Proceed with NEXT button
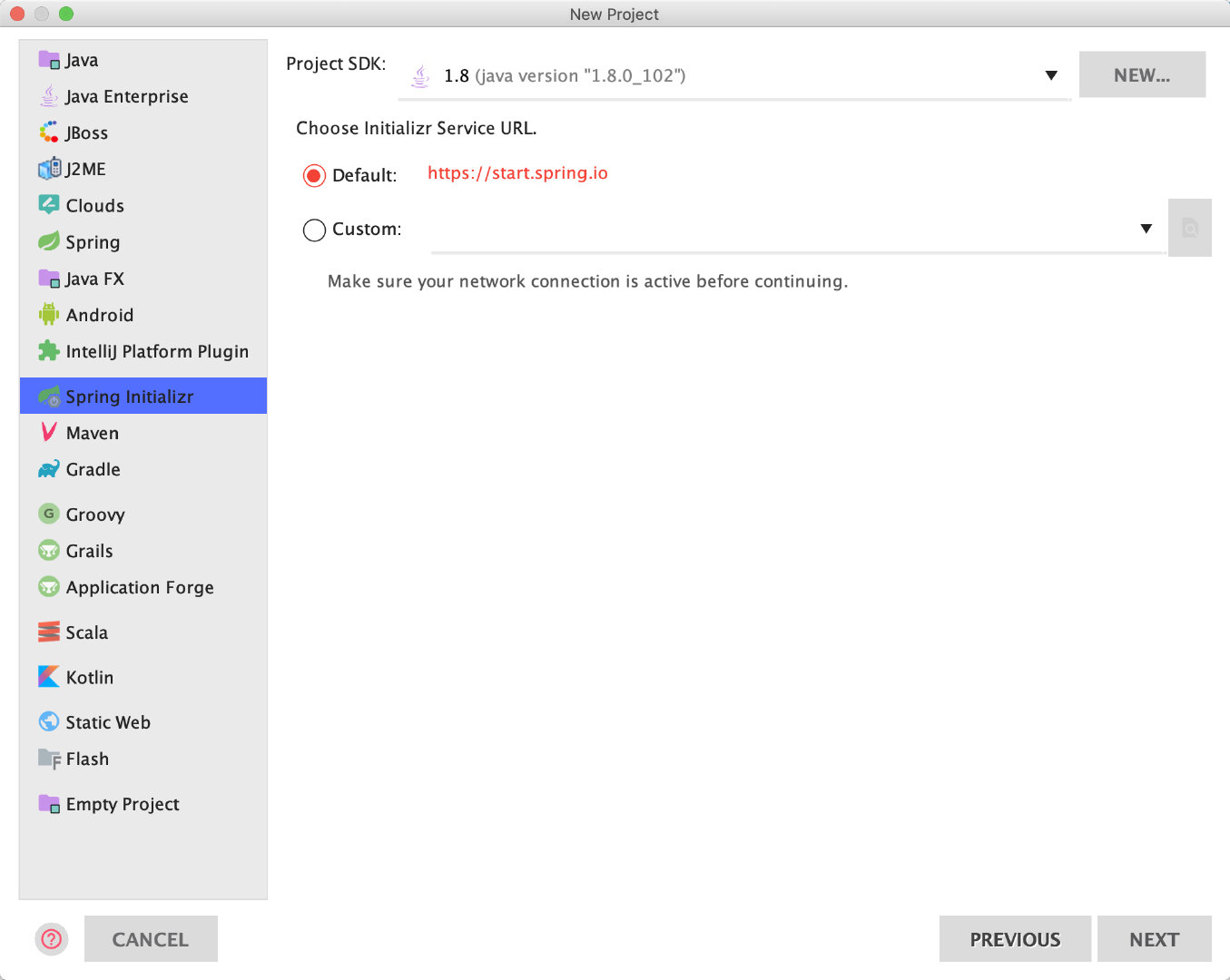The image size is (1230, 980). click(x=1154, y=939)
